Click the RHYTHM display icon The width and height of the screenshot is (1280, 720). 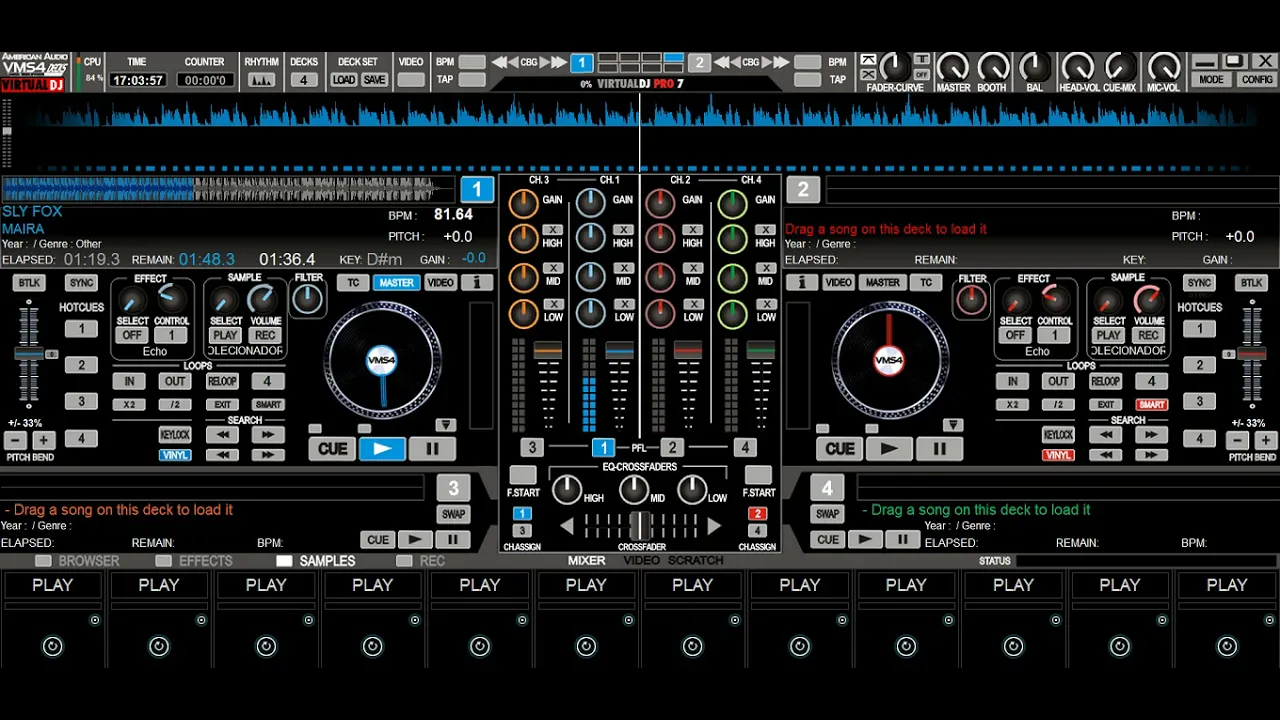(x=262, y=80)
